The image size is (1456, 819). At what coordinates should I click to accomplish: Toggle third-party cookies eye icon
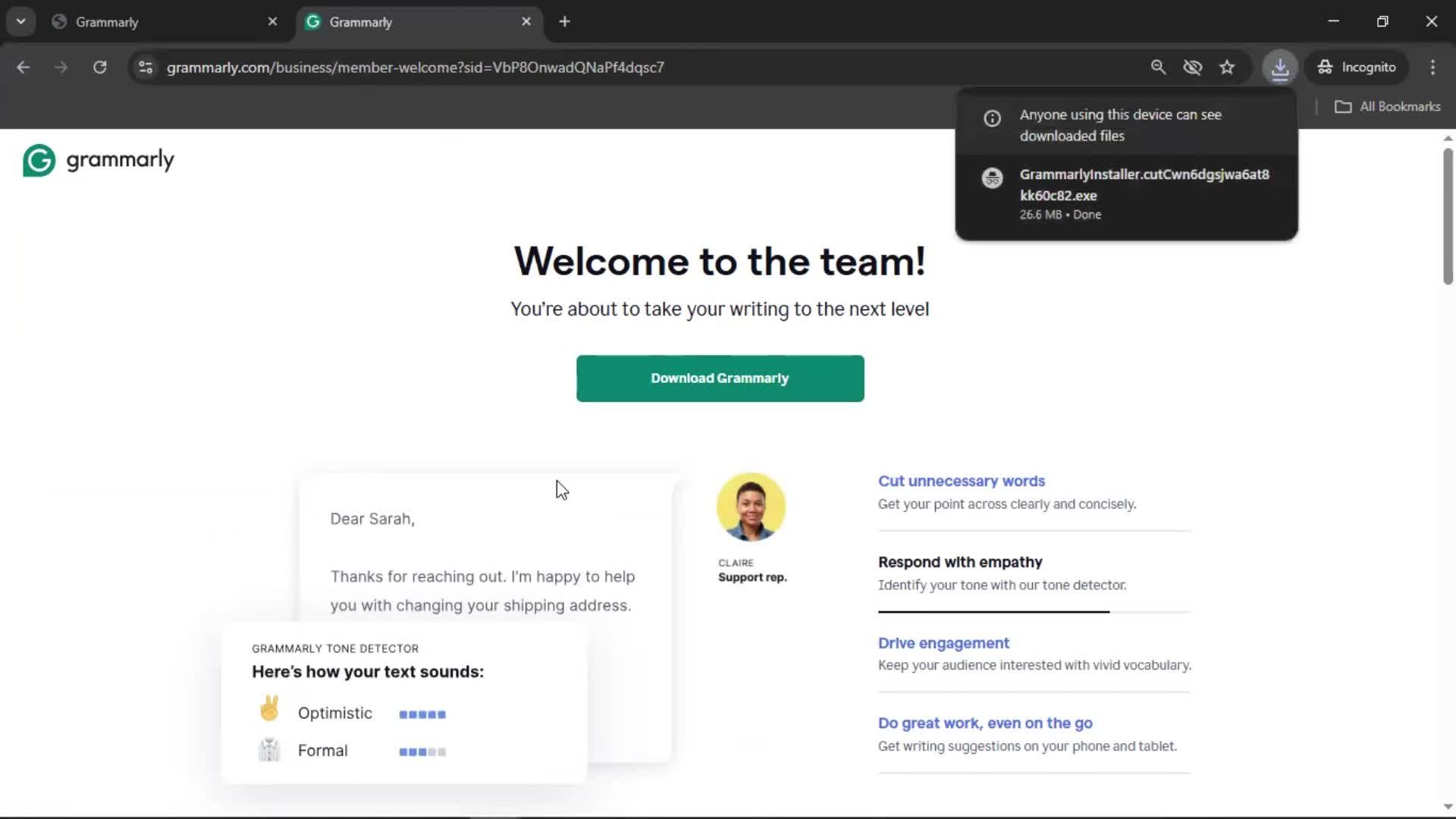pos(1192,67)
